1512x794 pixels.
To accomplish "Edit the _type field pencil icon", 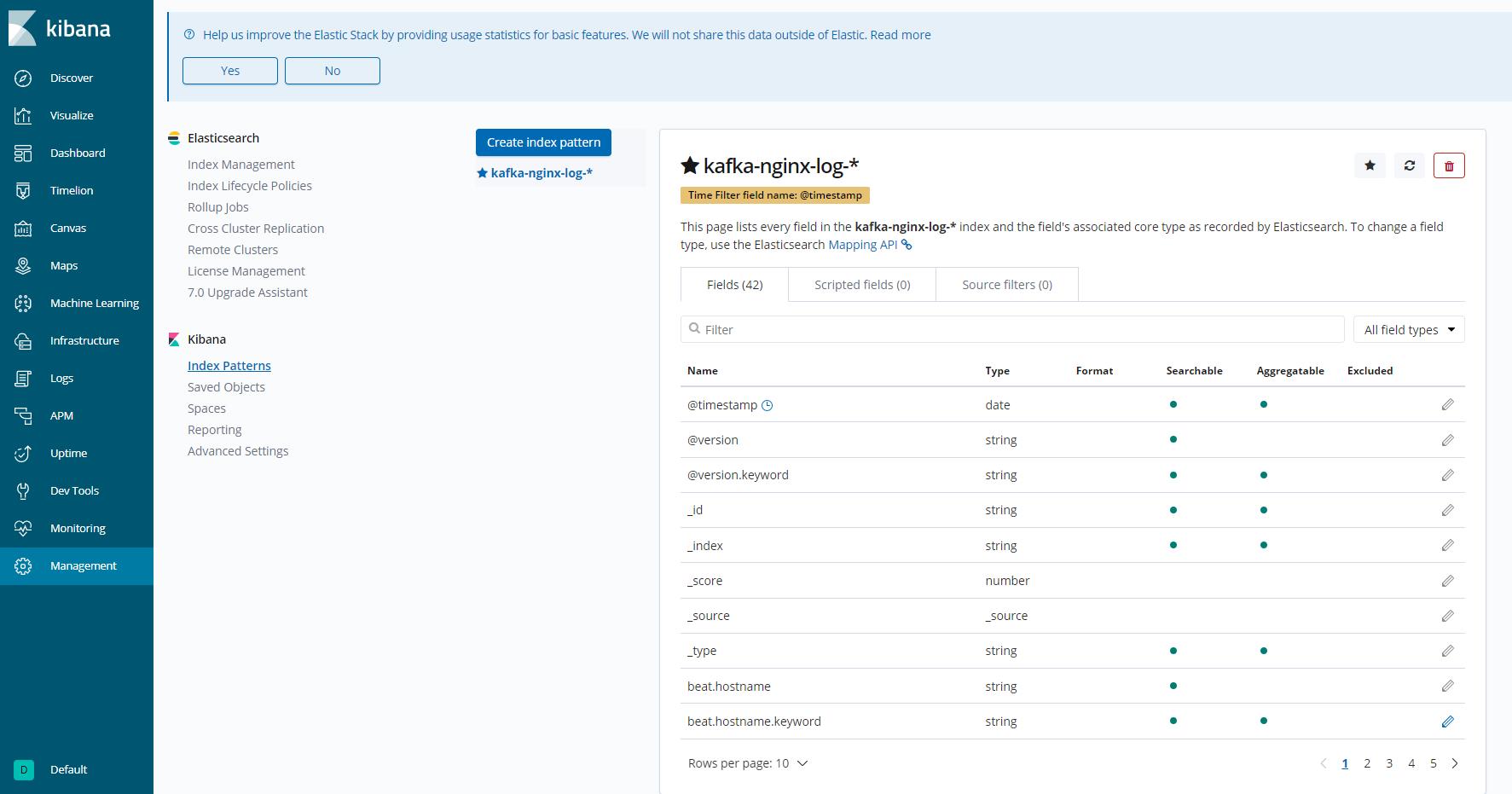I will click(1447, 651).
